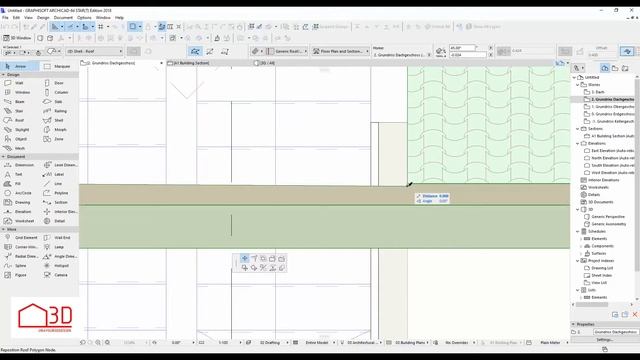Select the Shell tool
This screenshot has height=360, width=640.
[59, 120]
